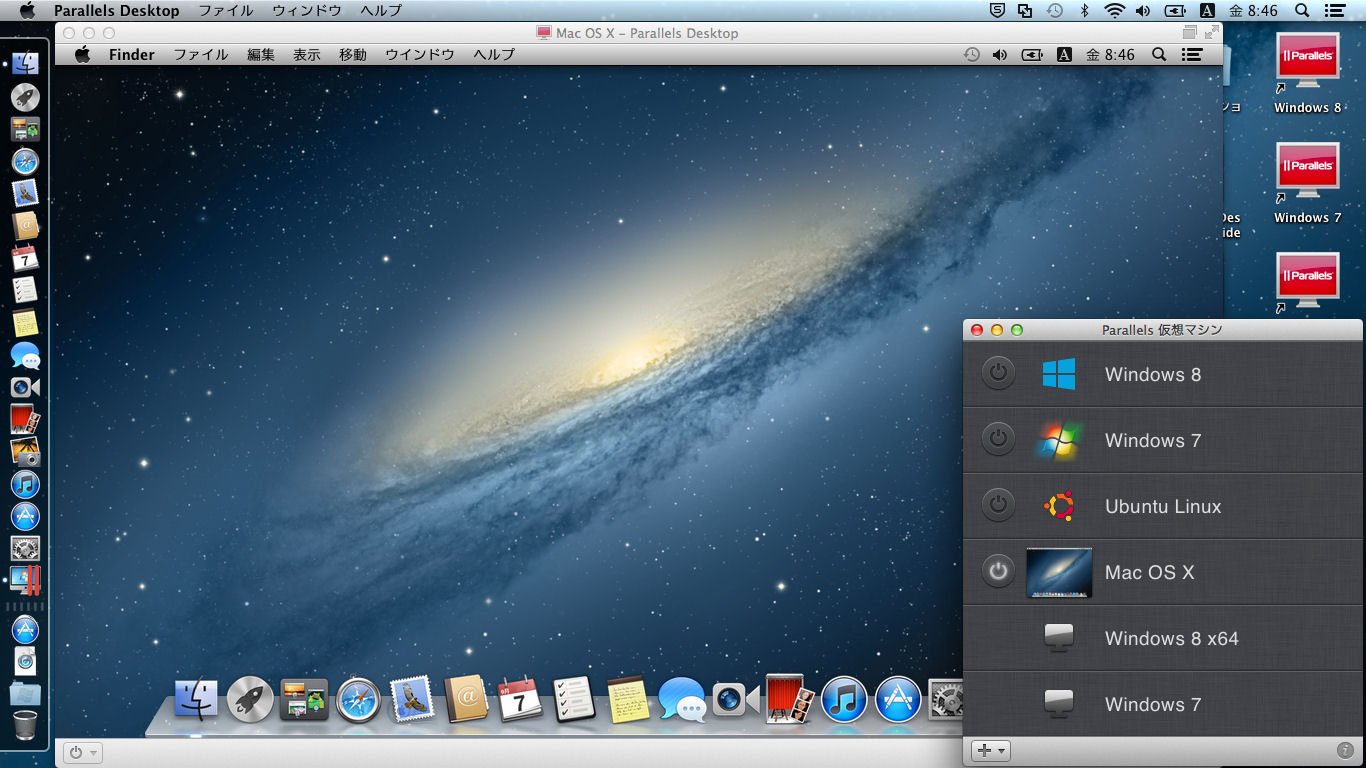Open Mail in the guest VM Dock

pyautogui.click(x=412, y=699)
